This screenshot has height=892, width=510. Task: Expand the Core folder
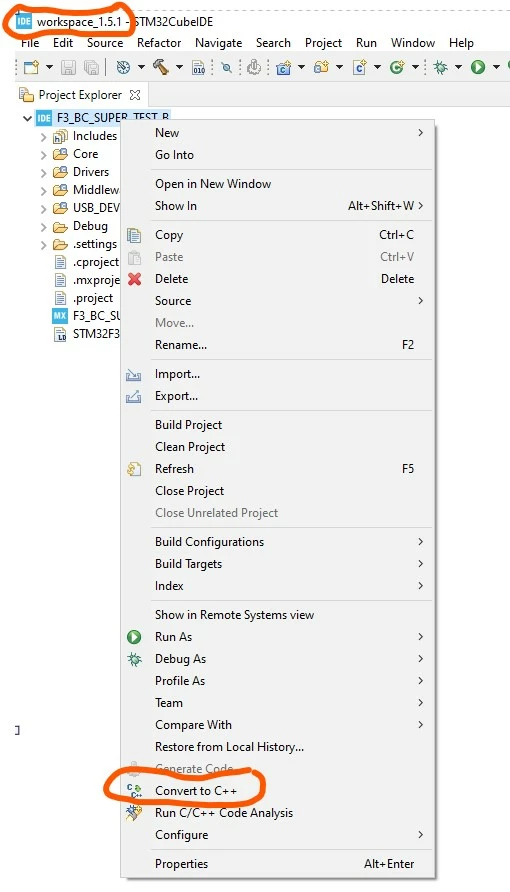44,154
